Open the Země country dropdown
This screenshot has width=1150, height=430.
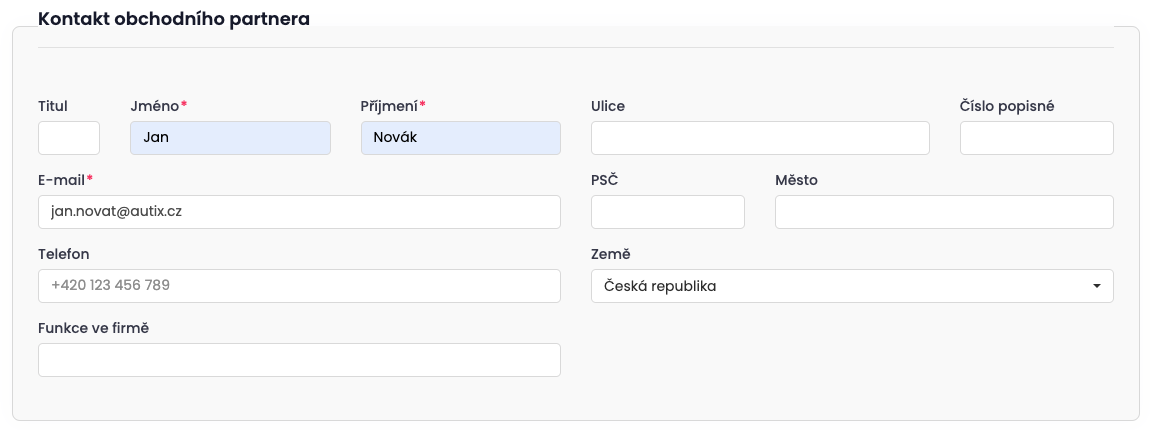click(851, 286)
